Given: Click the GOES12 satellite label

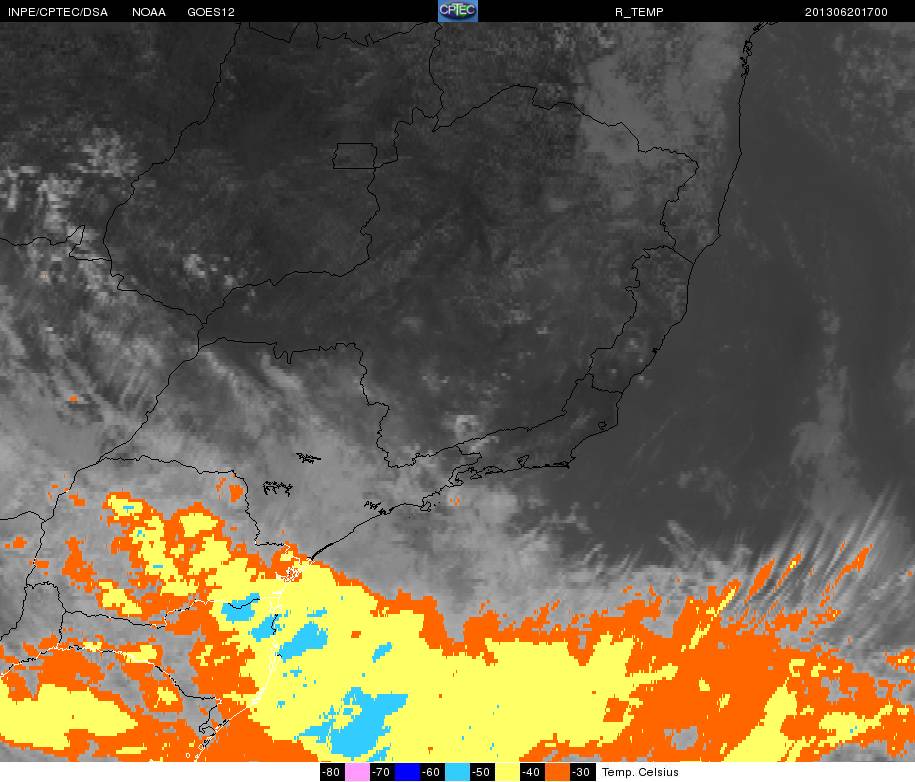Looking at the screenshot, I should pyautogui.click(x=211, y=12).
